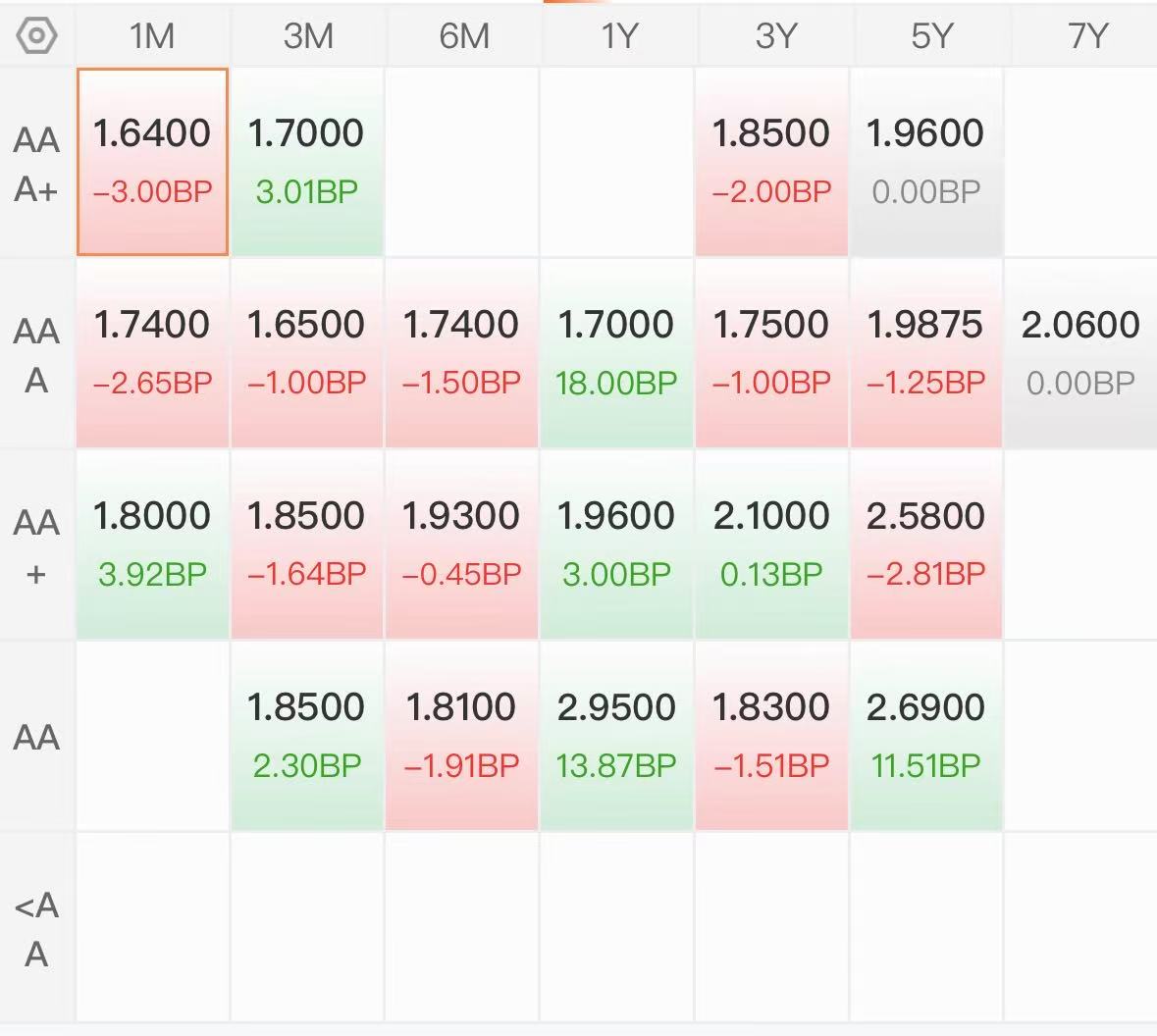Select the AAA 1Y cell with 18.00BP
Screen dimensions: 1157x1036
pos(616,353)
